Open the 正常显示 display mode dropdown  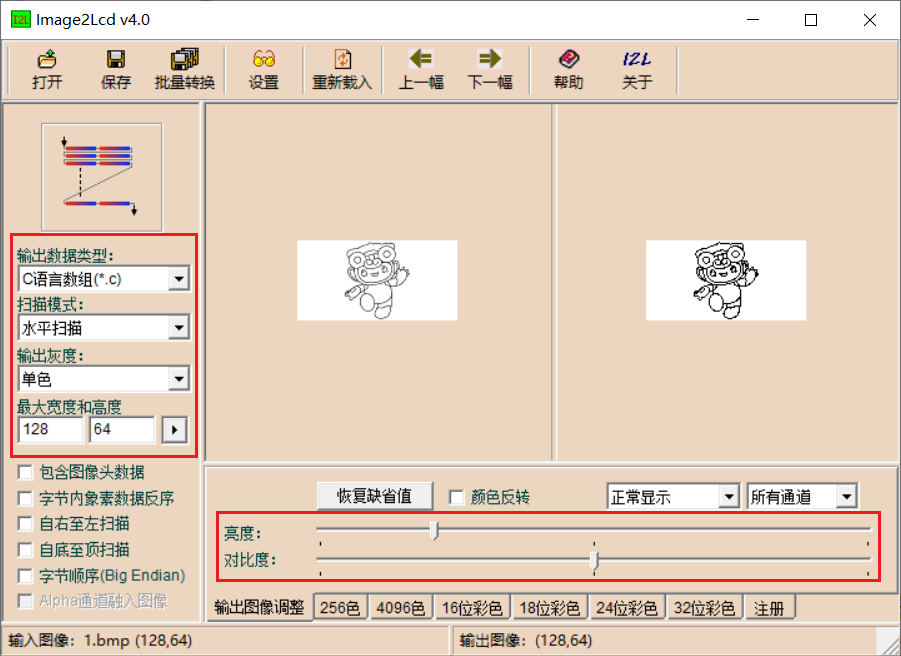click(729, 497)
